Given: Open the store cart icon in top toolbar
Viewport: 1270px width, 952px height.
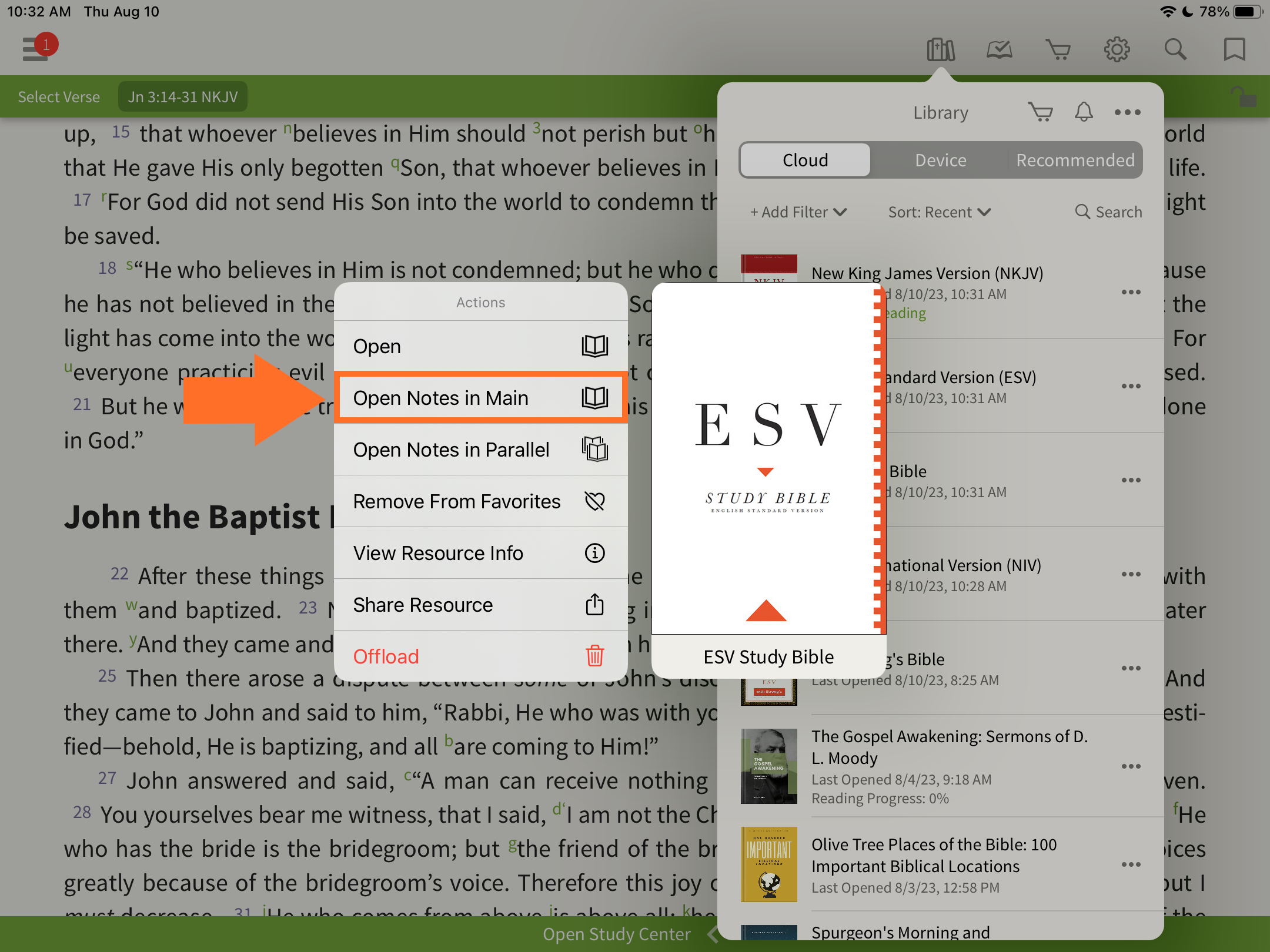Looking at the screenshot, I should 1058,49.
